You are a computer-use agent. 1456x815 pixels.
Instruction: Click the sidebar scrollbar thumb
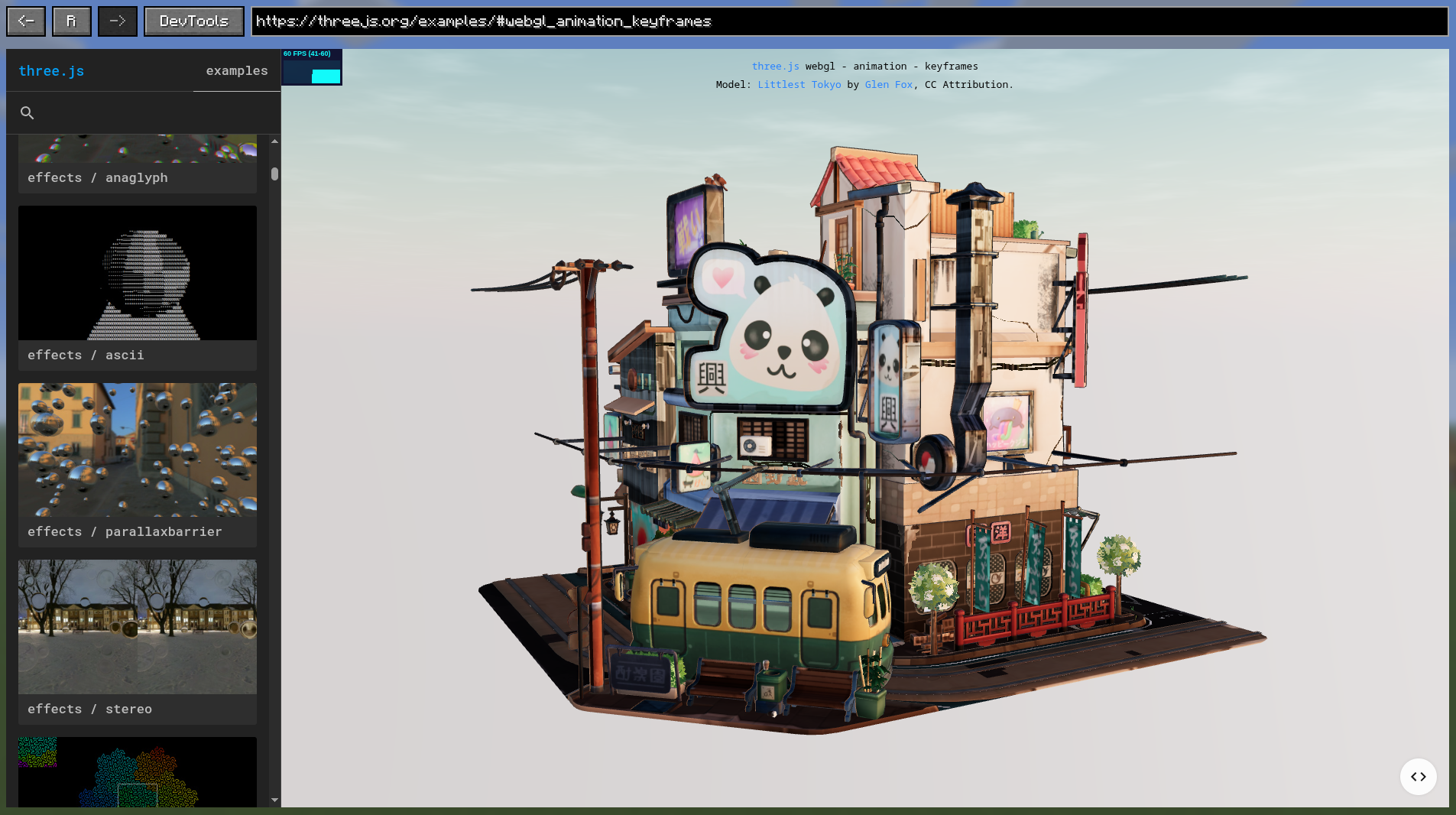pyautogui.click(x=274, y=174)
